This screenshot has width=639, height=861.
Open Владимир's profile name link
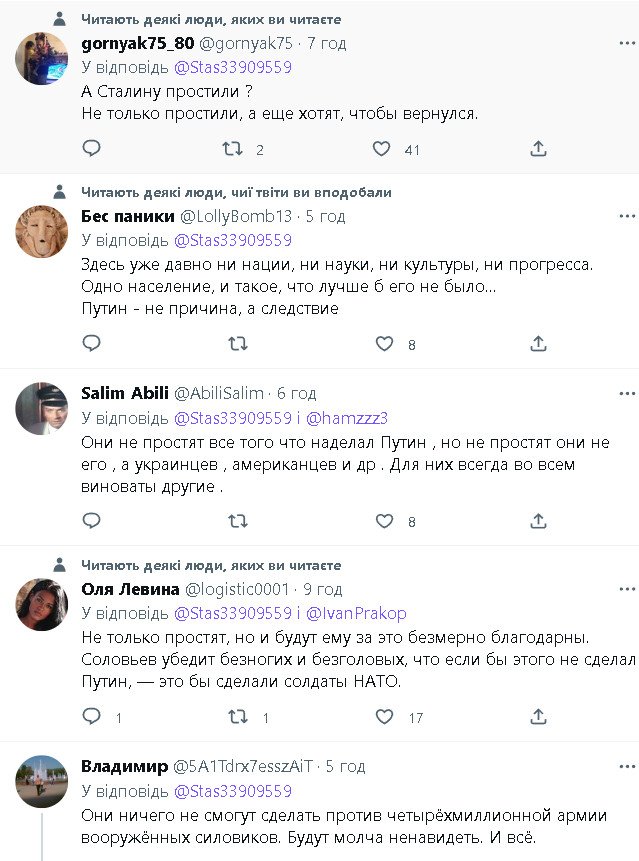124,766
